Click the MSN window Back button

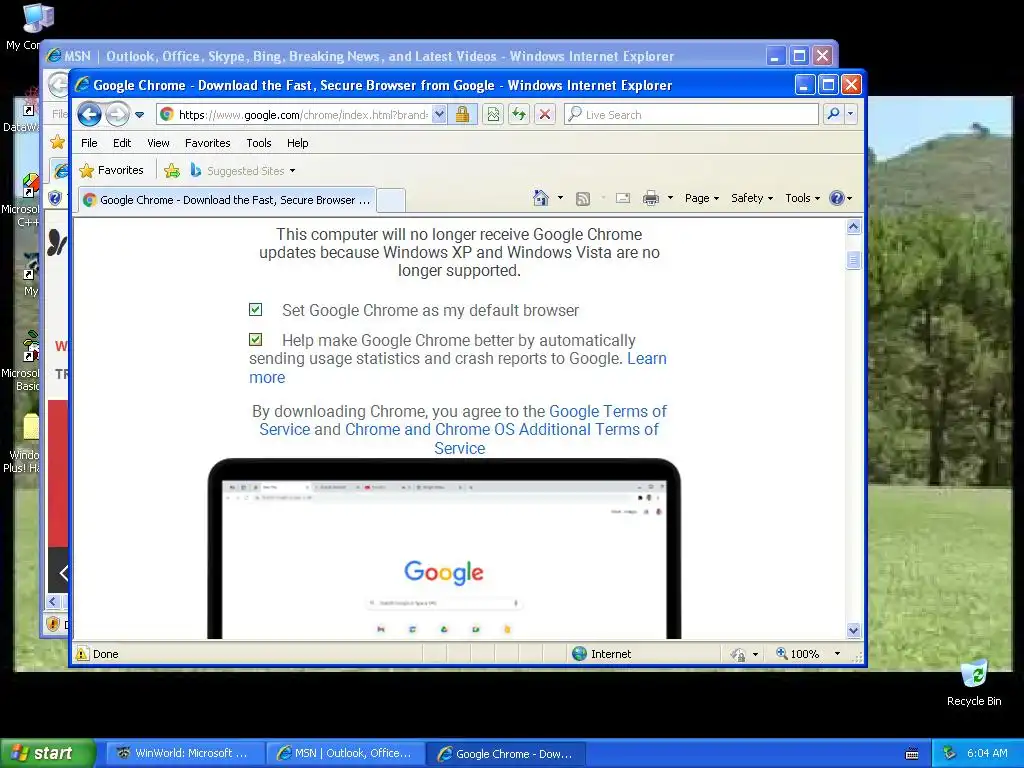(58, 84)
